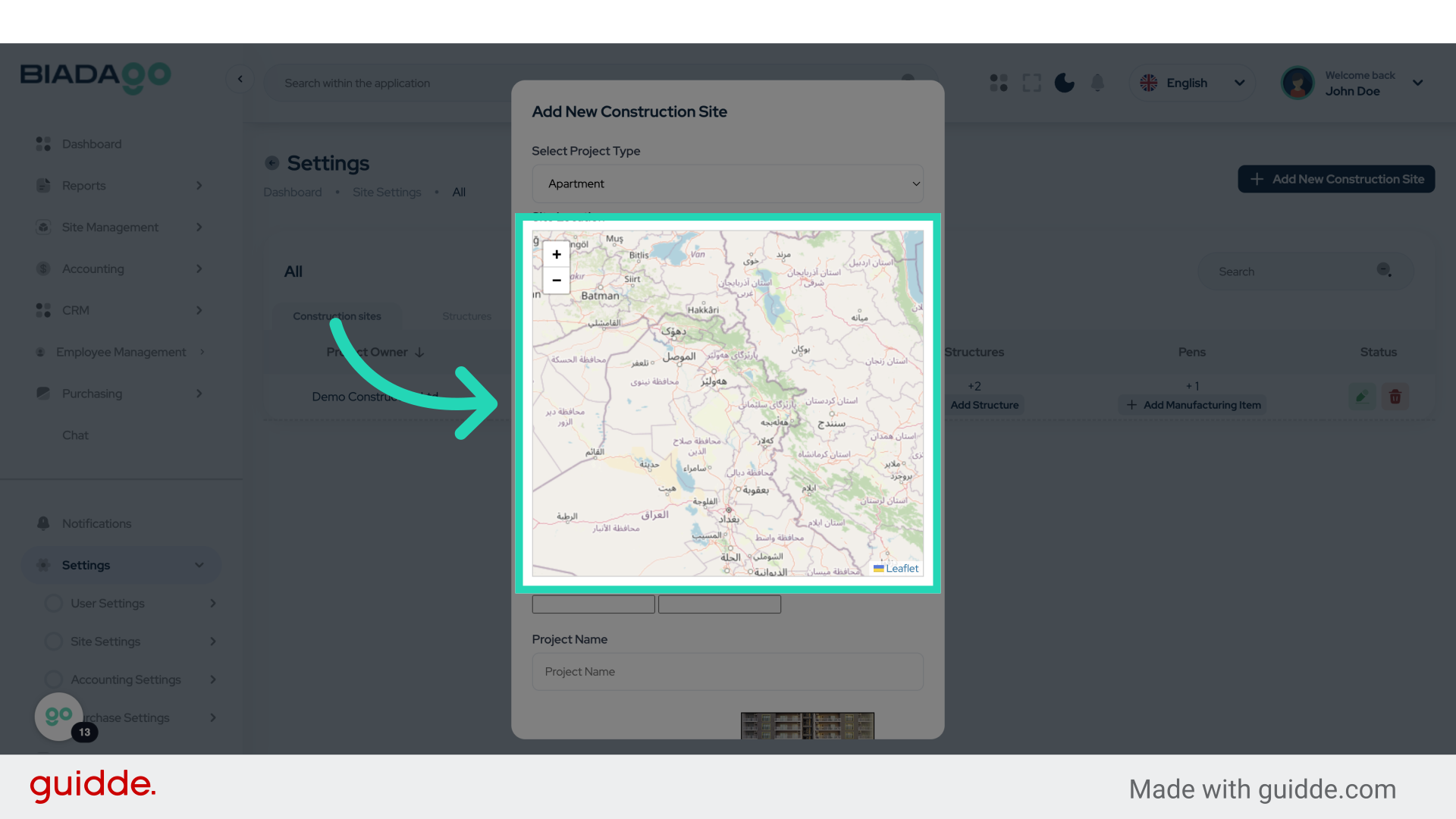Open the Select Project Type dropdown

(x=726, y=184)
